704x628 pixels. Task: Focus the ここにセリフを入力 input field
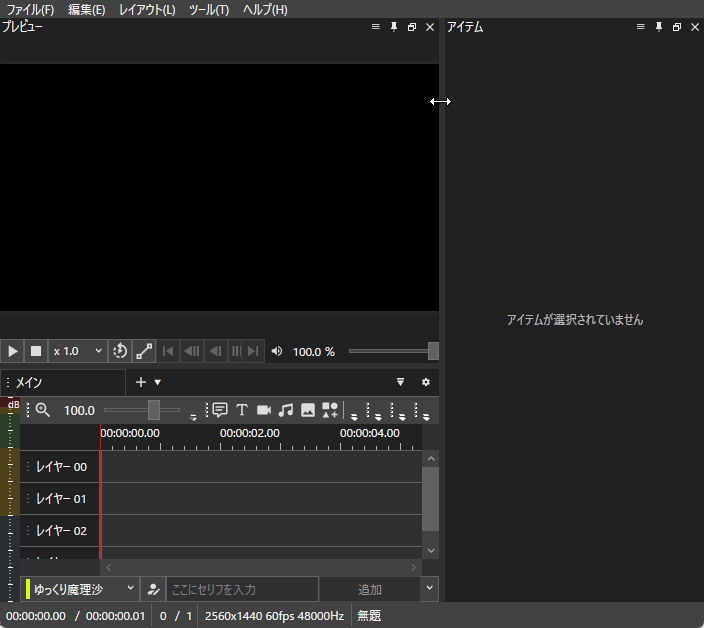coord(242,589)
